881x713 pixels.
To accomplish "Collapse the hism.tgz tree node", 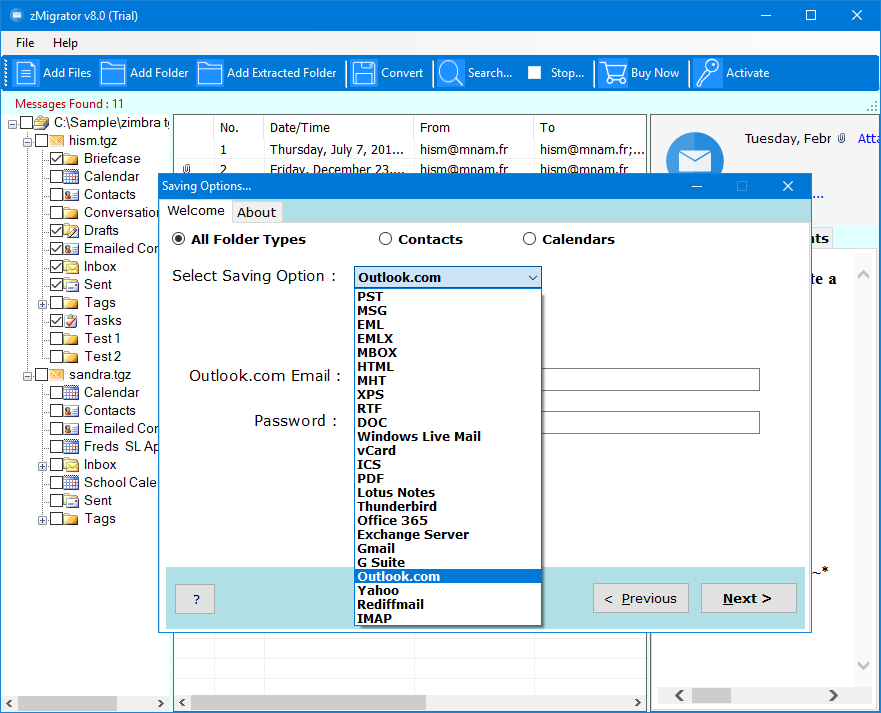I will pos(27,142).
